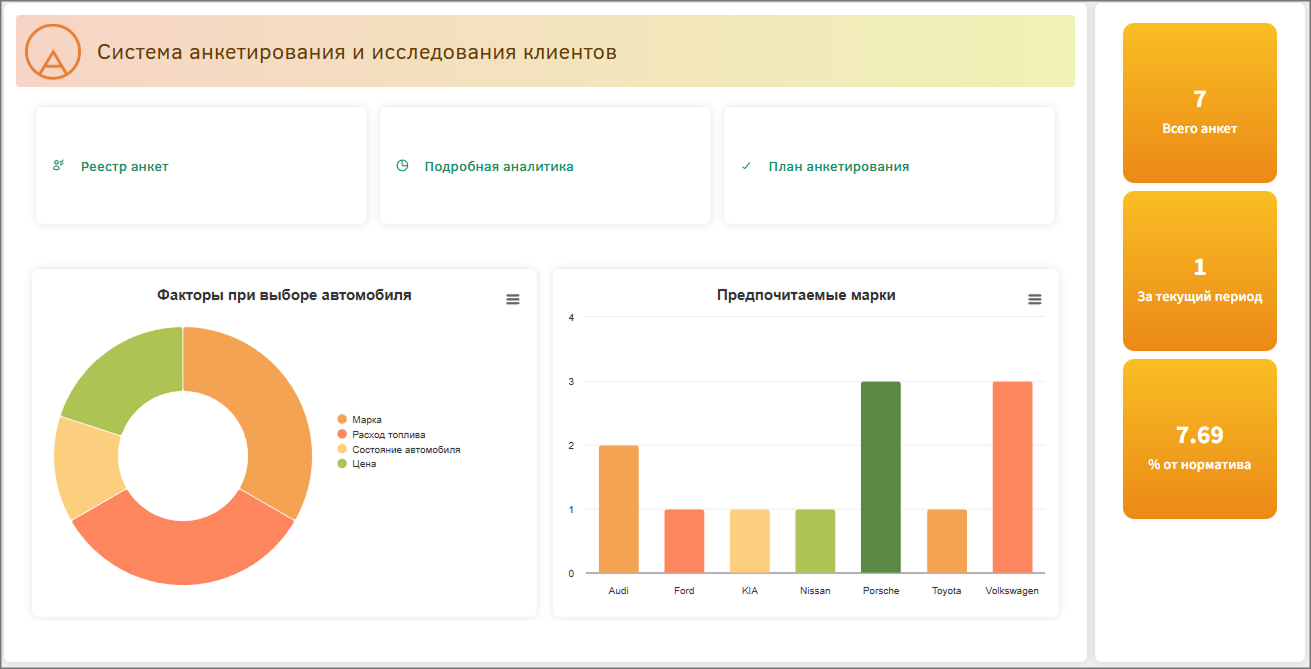Image resolution: width=1311 pixels, height=669 pixels.
Task: Click the Всего анкет tile
Action: coord(1199,103)
